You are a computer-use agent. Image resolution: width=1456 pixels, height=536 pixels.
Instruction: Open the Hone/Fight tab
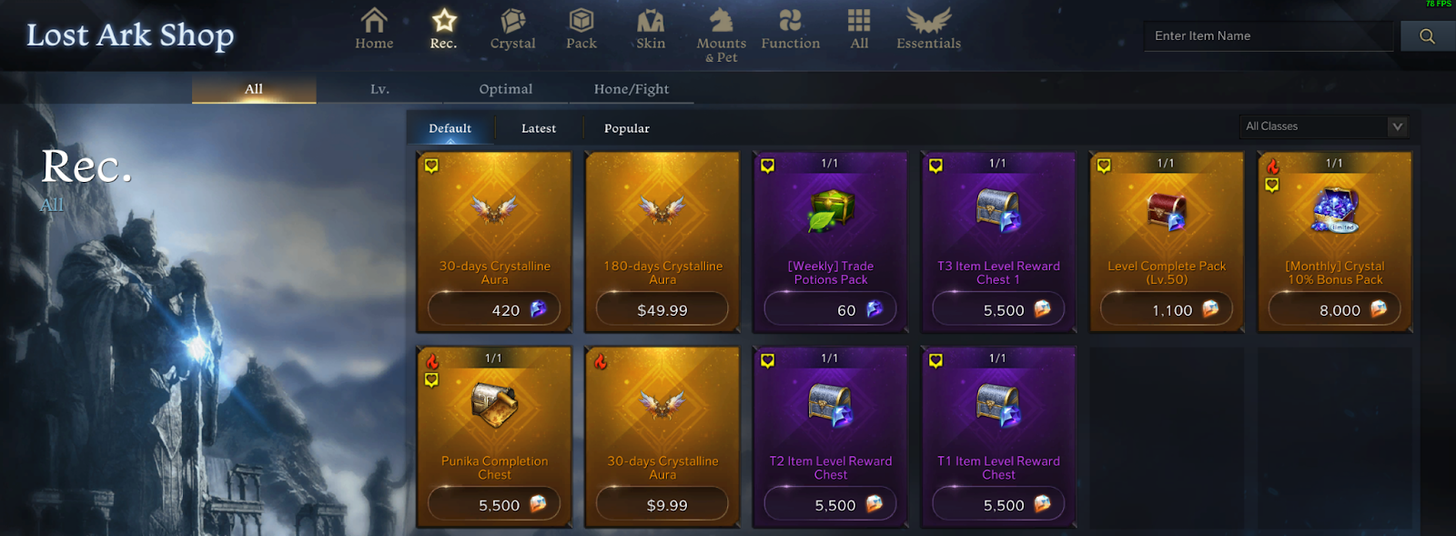631,89
